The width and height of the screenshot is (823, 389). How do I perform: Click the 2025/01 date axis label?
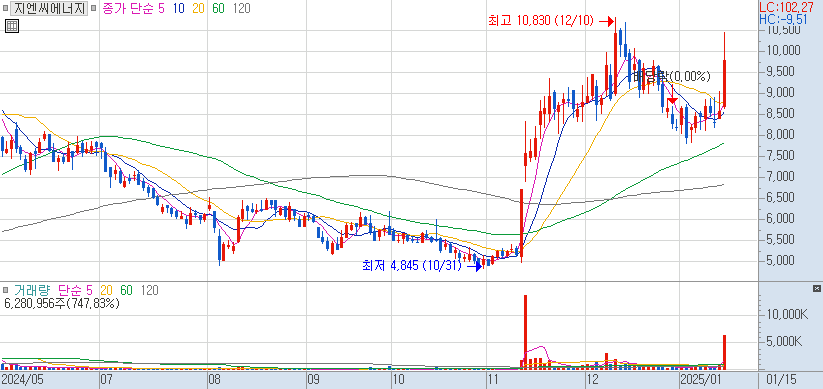click(x=701, y=379)
